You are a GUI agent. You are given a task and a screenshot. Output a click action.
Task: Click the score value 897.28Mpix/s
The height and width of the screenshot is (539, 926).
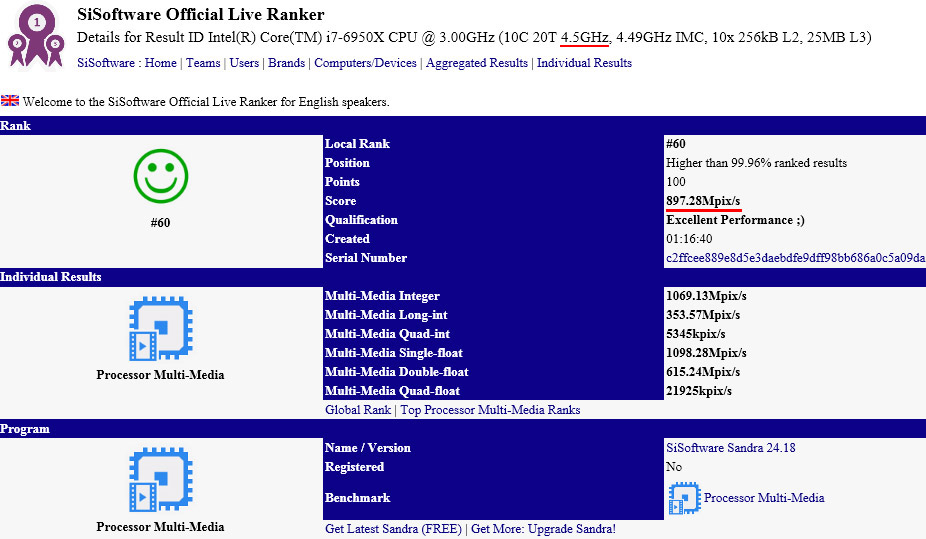coord(703,201)
